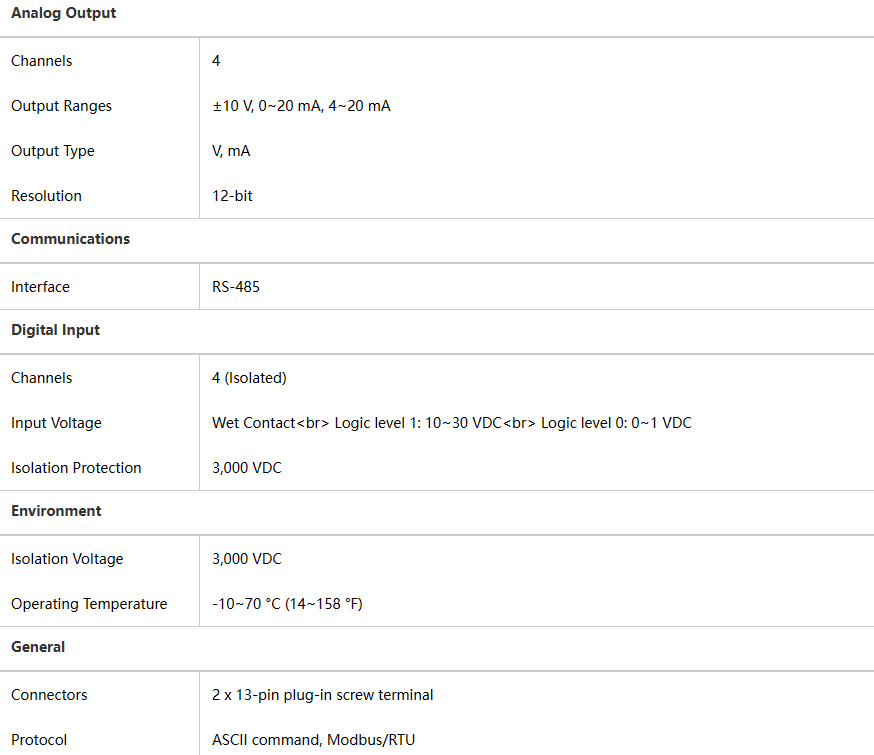The image size is (874, 755).
Task: Select the Input Voltage label
Action: (56, 423)
